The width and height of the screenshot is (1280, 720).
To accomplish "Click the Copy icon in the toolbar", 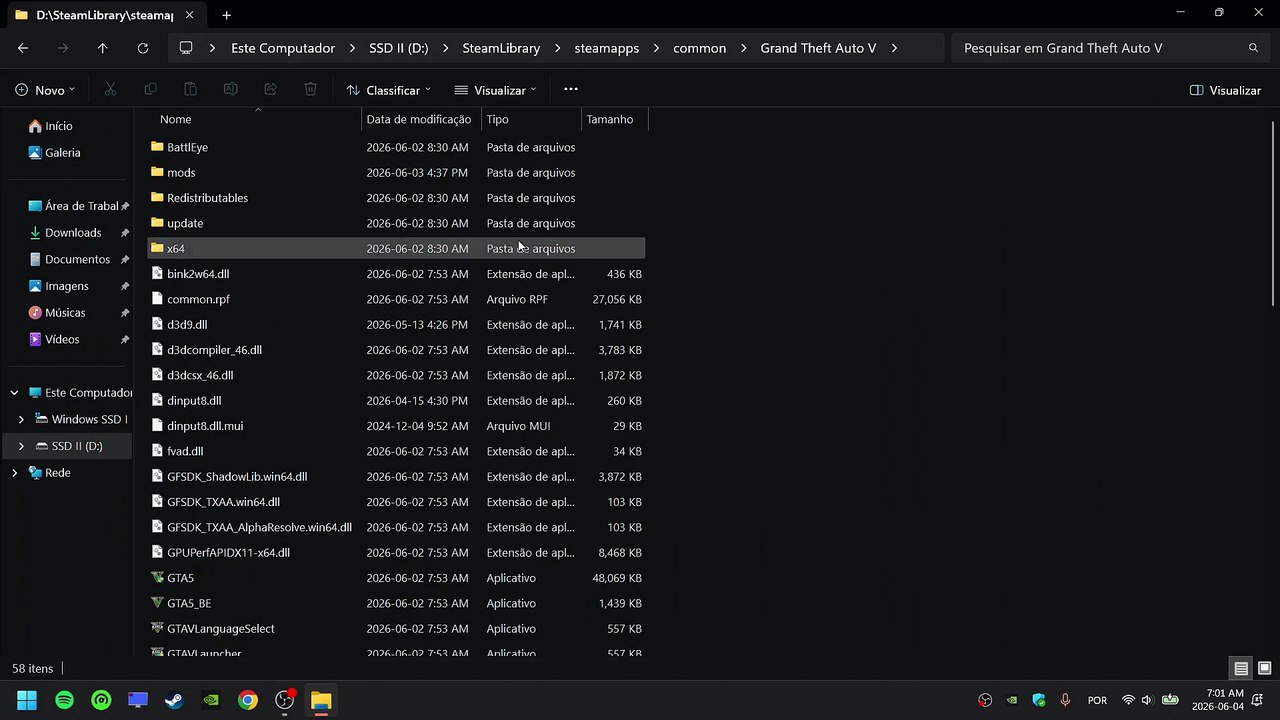I will [151, 90].
